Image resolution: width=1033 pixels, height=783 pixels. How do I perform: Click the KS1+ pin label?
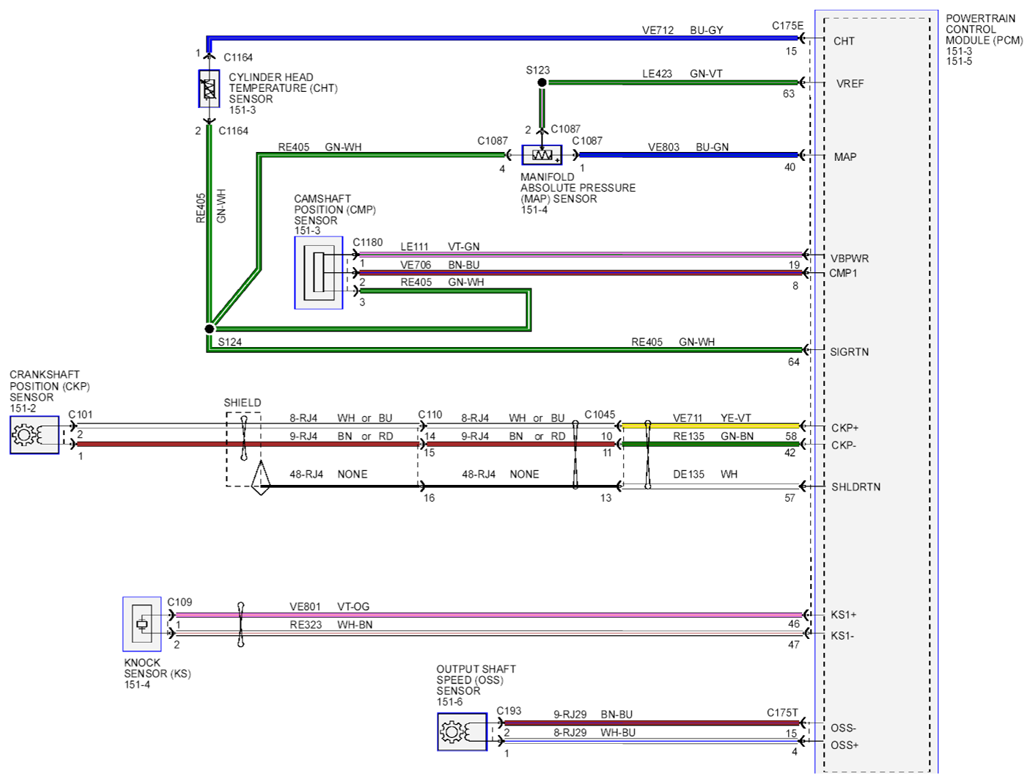click(x=843, y=614)
